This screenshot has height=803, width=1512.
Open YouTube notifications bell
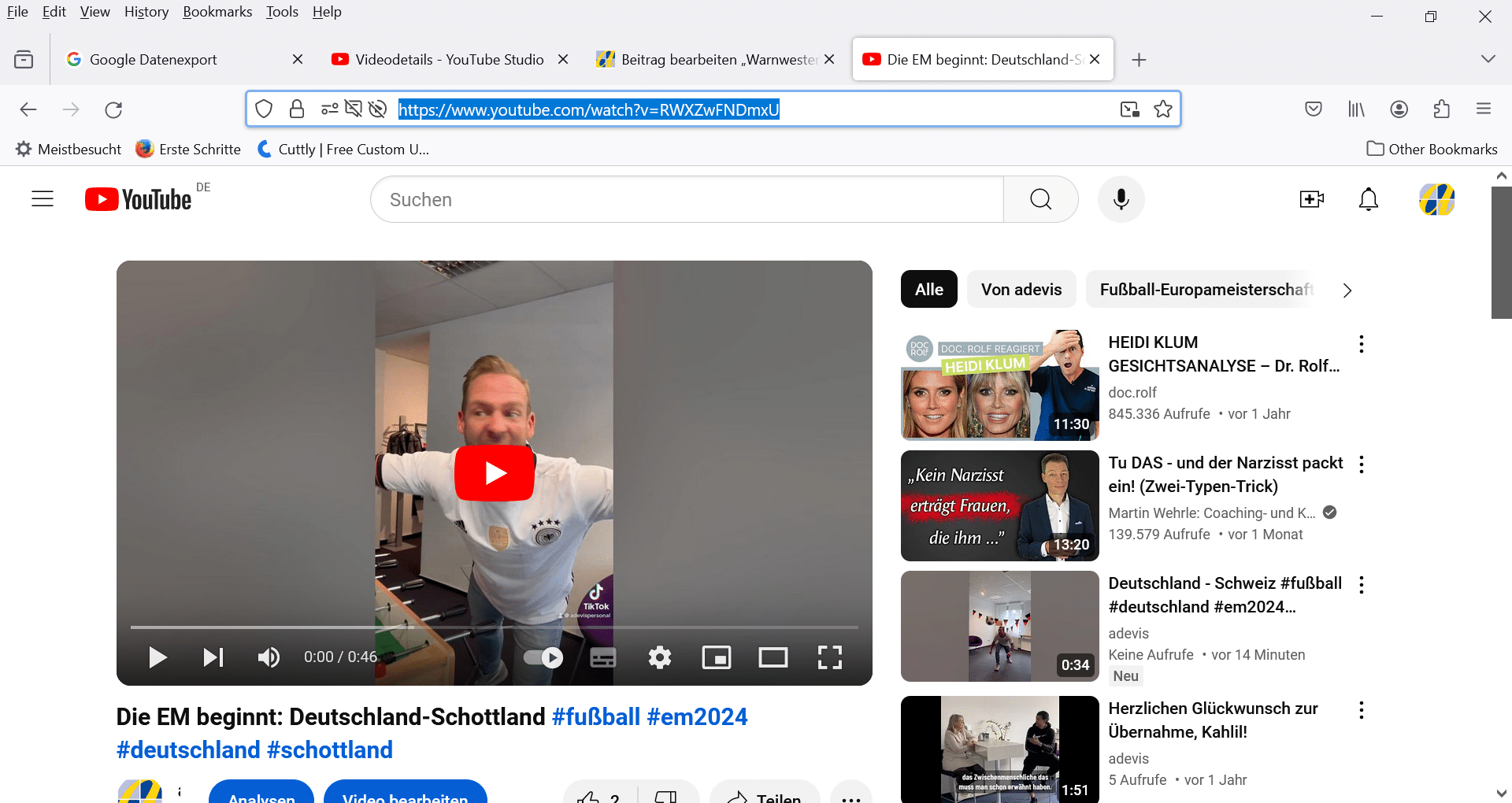click(1369, 199)
